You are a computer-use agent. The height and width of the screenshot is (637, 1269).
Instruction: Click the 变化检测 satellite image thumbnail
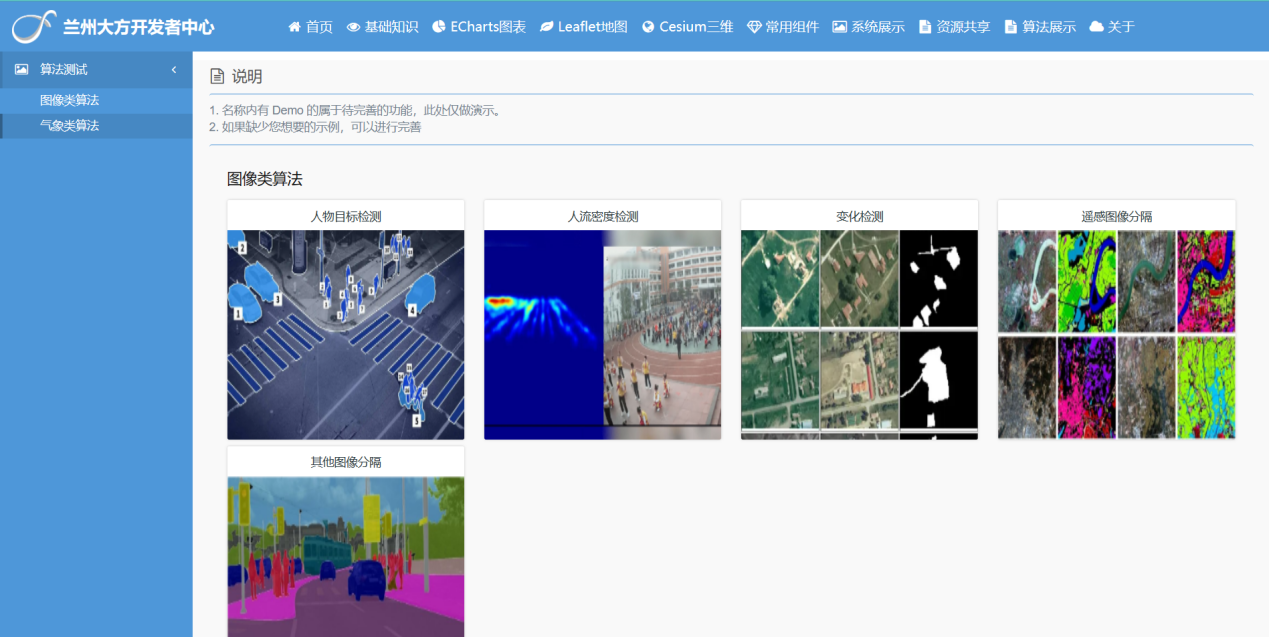pyautogui.click(x=859, y=335)
